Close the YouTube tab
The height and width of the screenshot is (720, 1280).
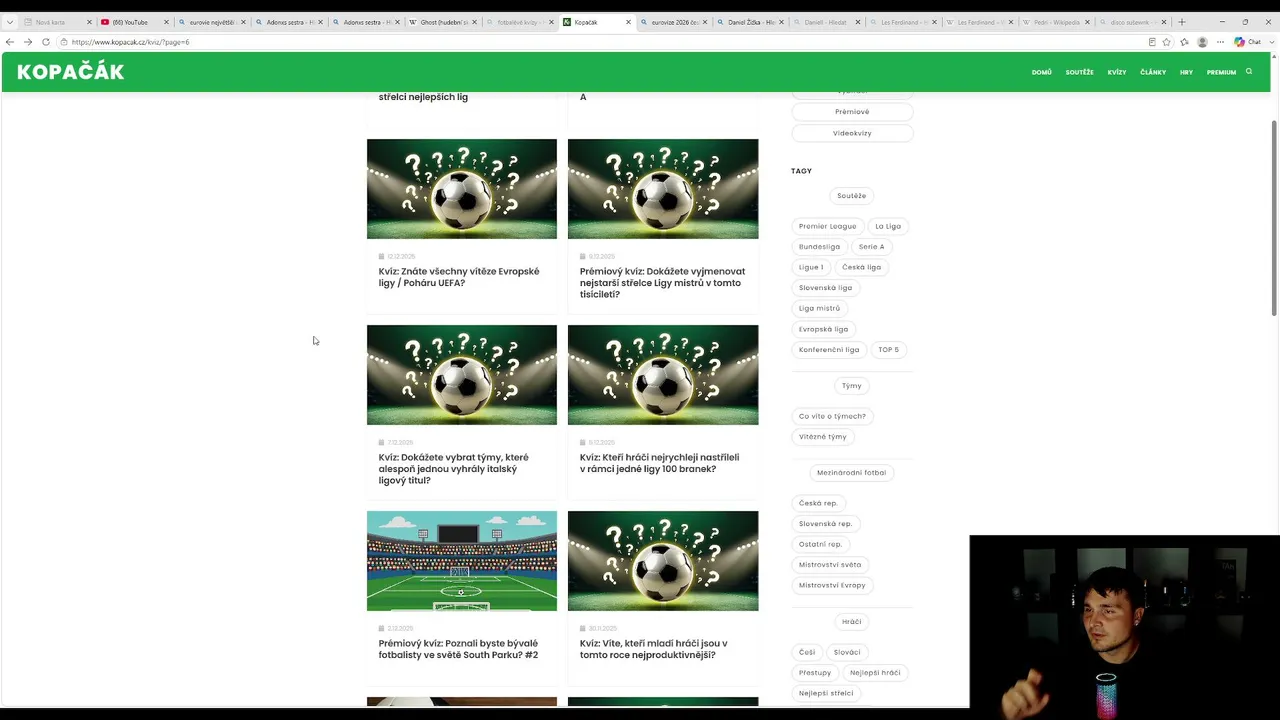tap(165, 22)
